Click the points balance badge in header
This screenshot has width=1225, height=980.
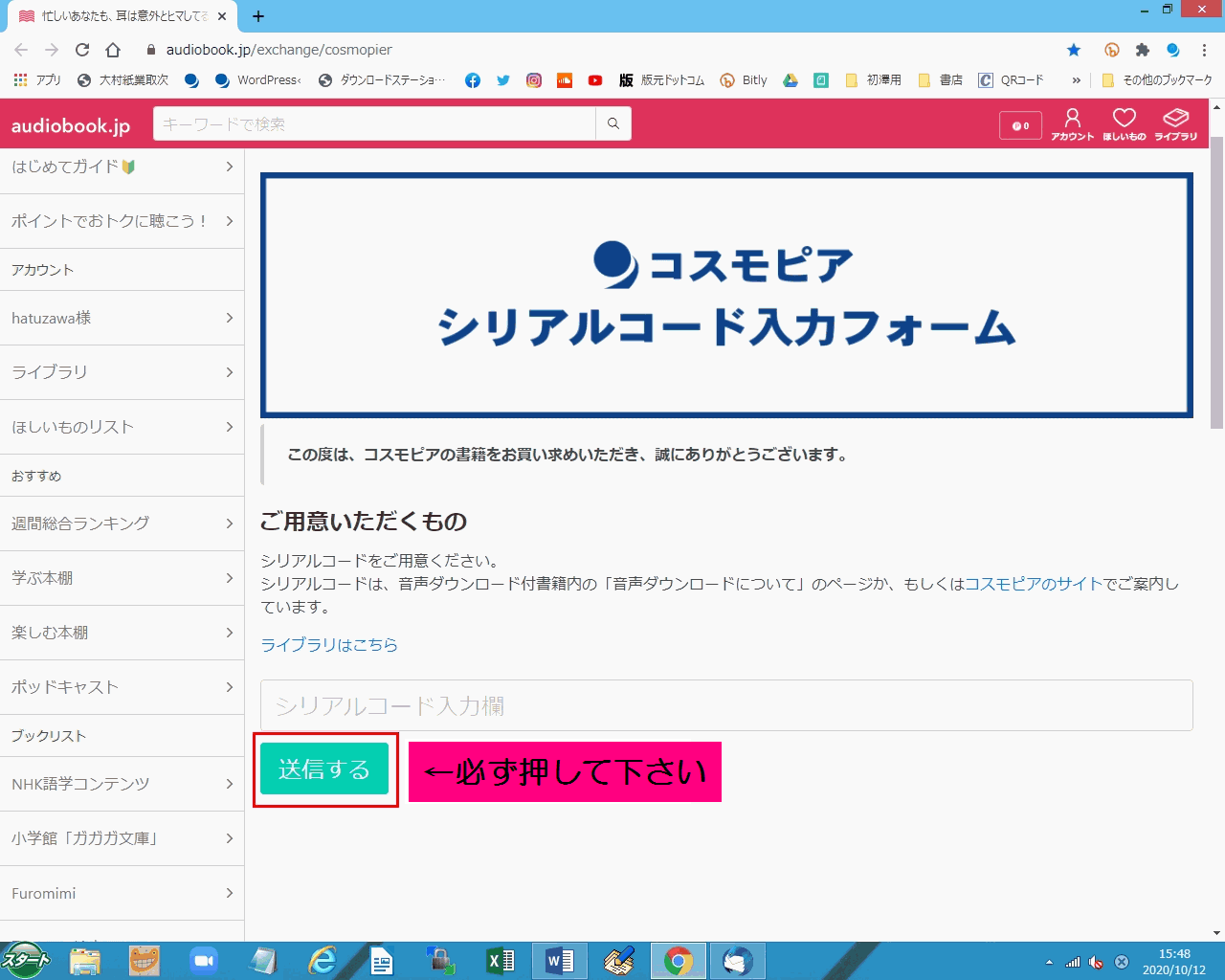click(1020, 125)
